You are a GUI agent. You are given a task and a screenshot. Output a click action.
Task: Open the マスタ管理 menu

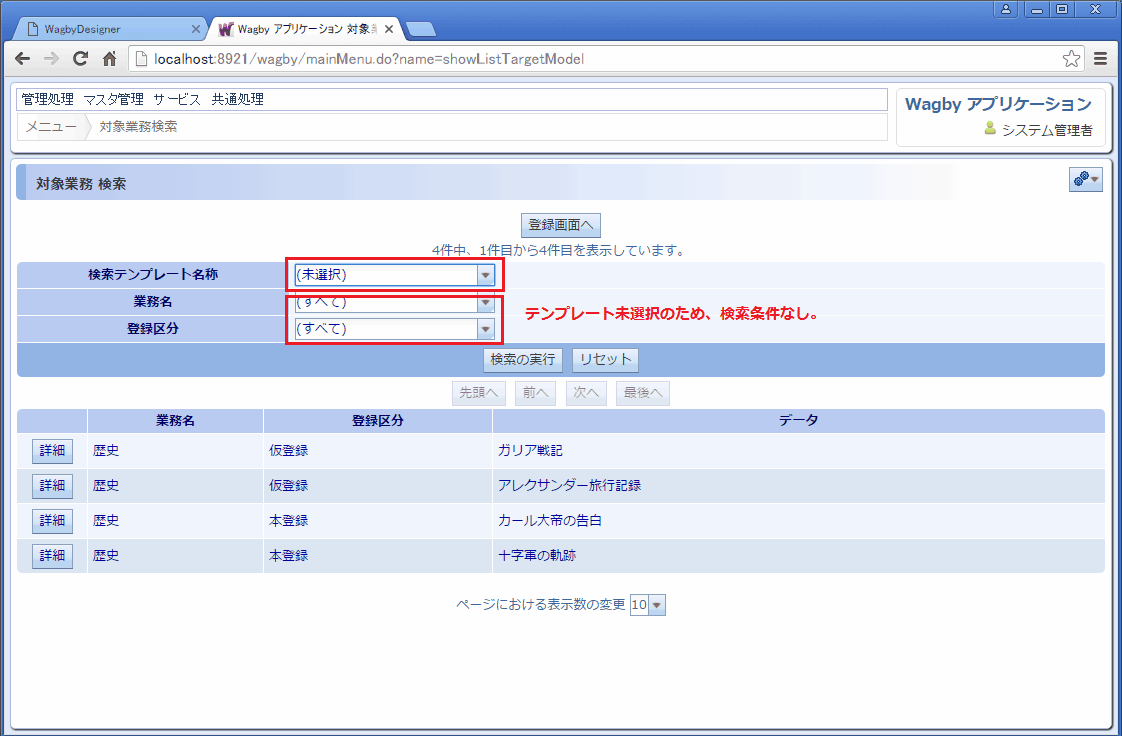coord(113,99)
